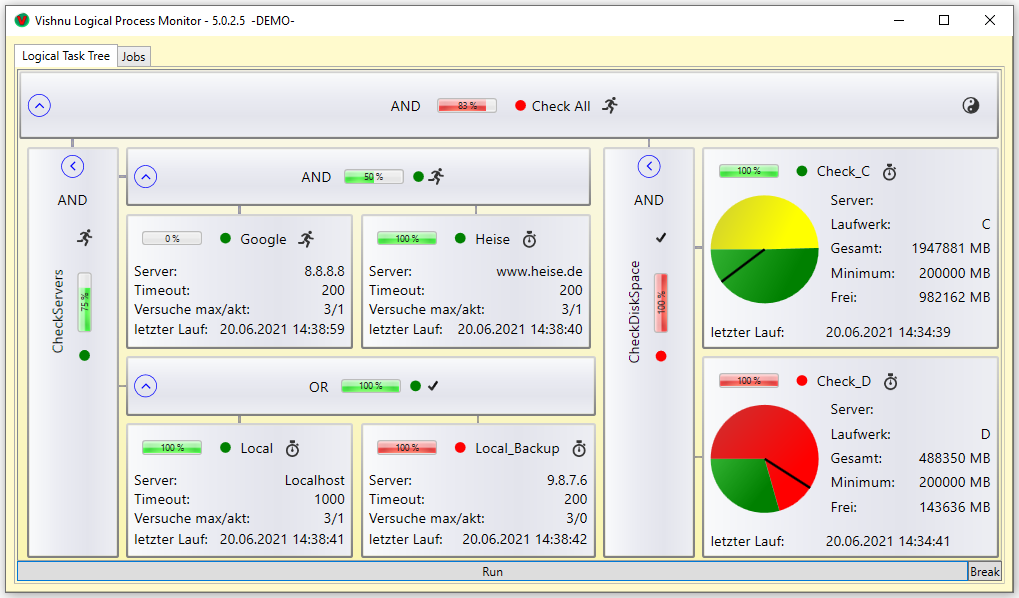Screen dimensions: 1019x598
Task: Click the stopwatch icon next to Check_C
Action: (x=889, y=172)
